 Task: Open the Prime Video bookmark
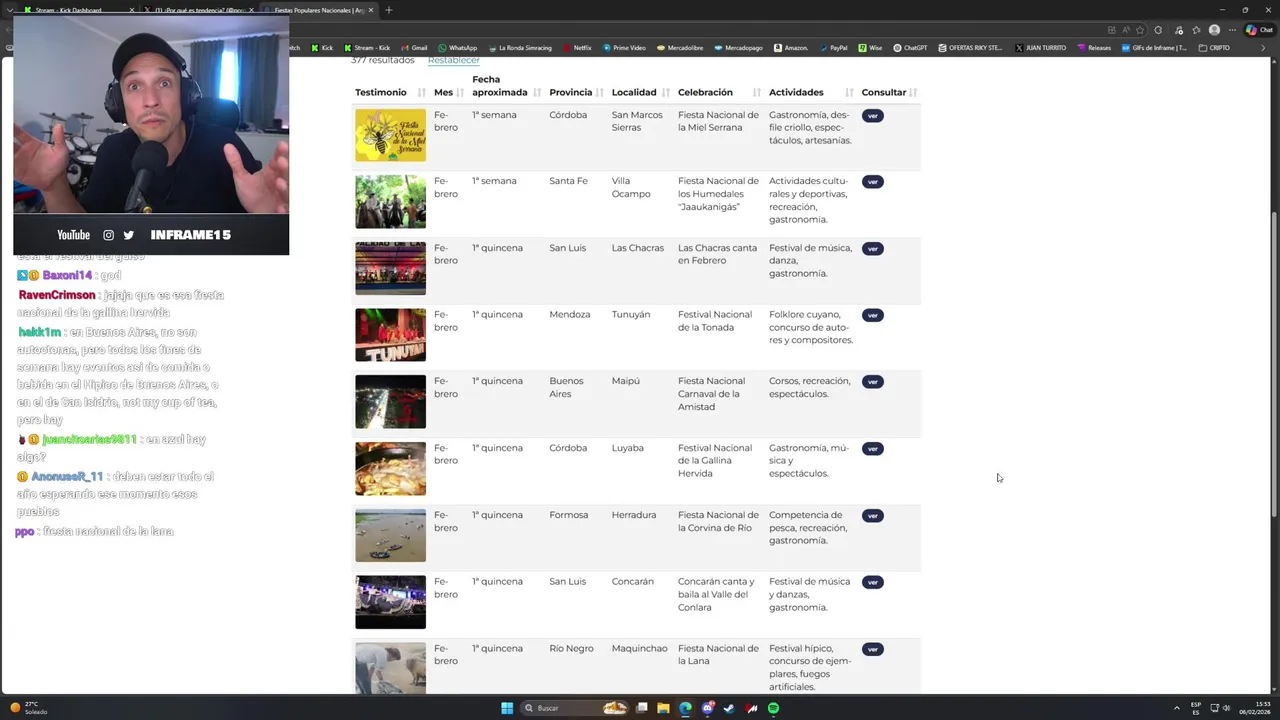coord(623,48)
